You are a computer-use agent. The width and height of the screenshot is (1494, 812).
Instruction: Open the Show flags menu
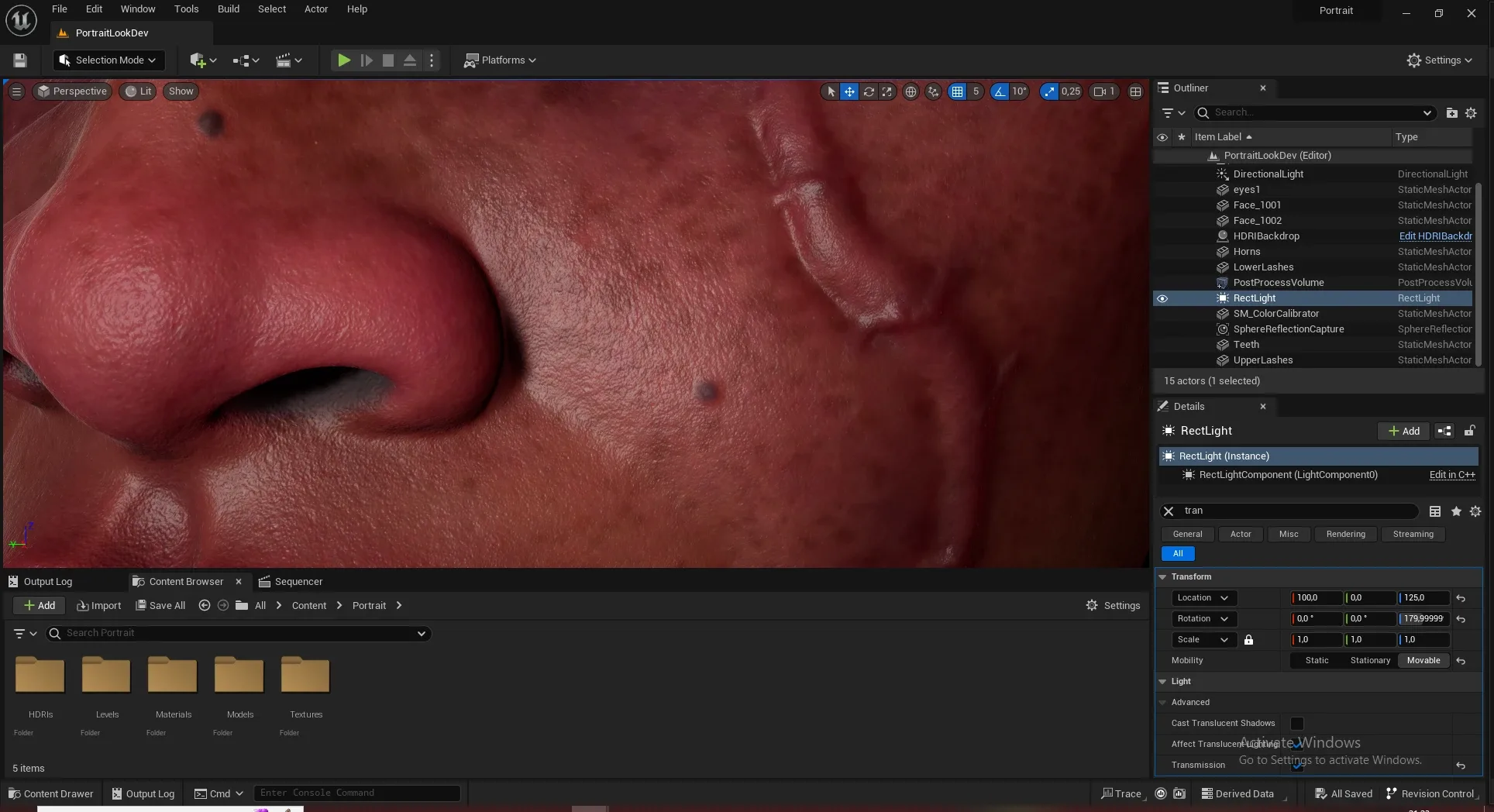(x=181, y=91)
